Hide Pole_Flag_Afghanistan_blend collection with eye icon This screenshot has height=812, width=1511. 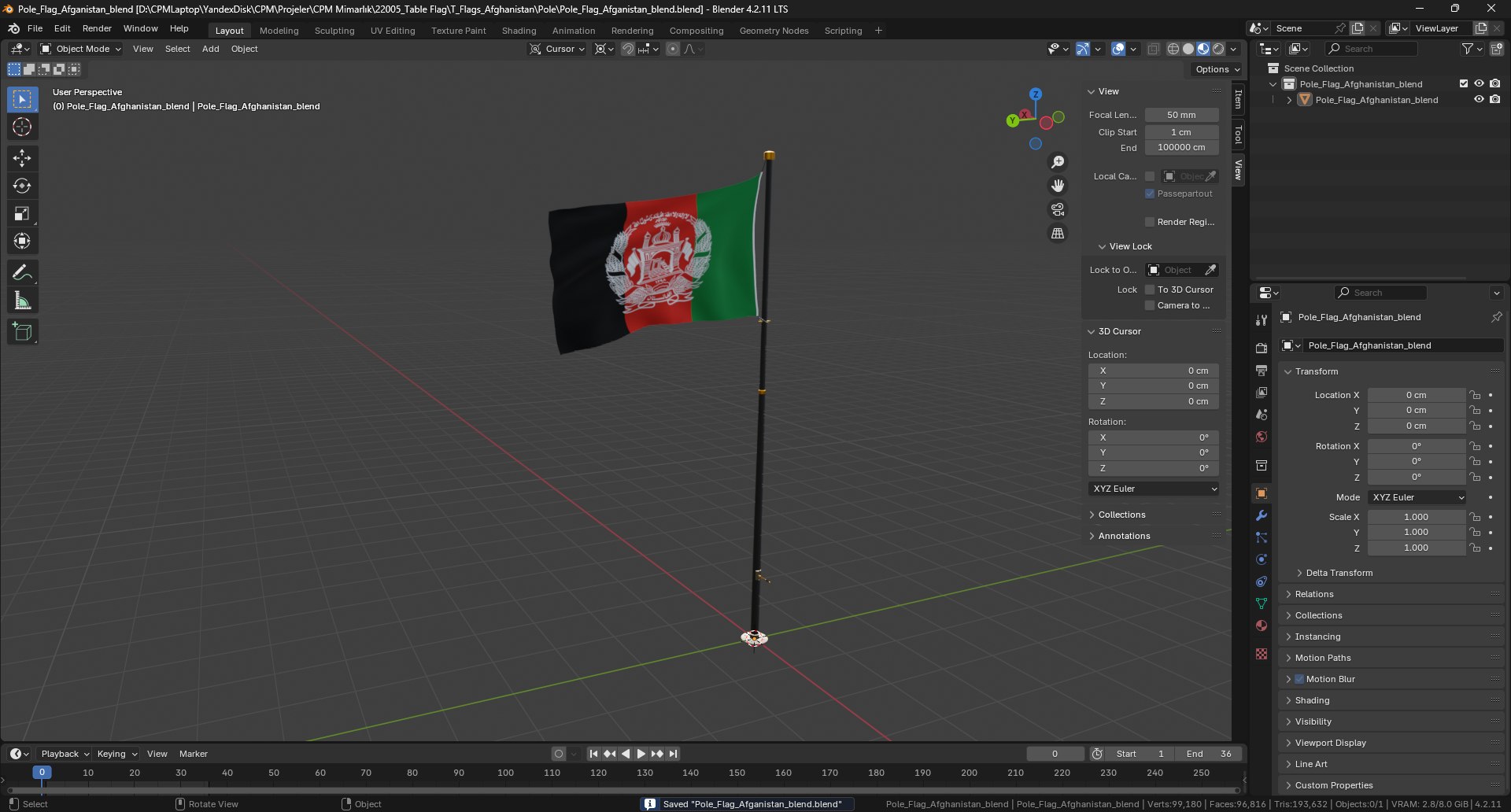(1479, 83)
